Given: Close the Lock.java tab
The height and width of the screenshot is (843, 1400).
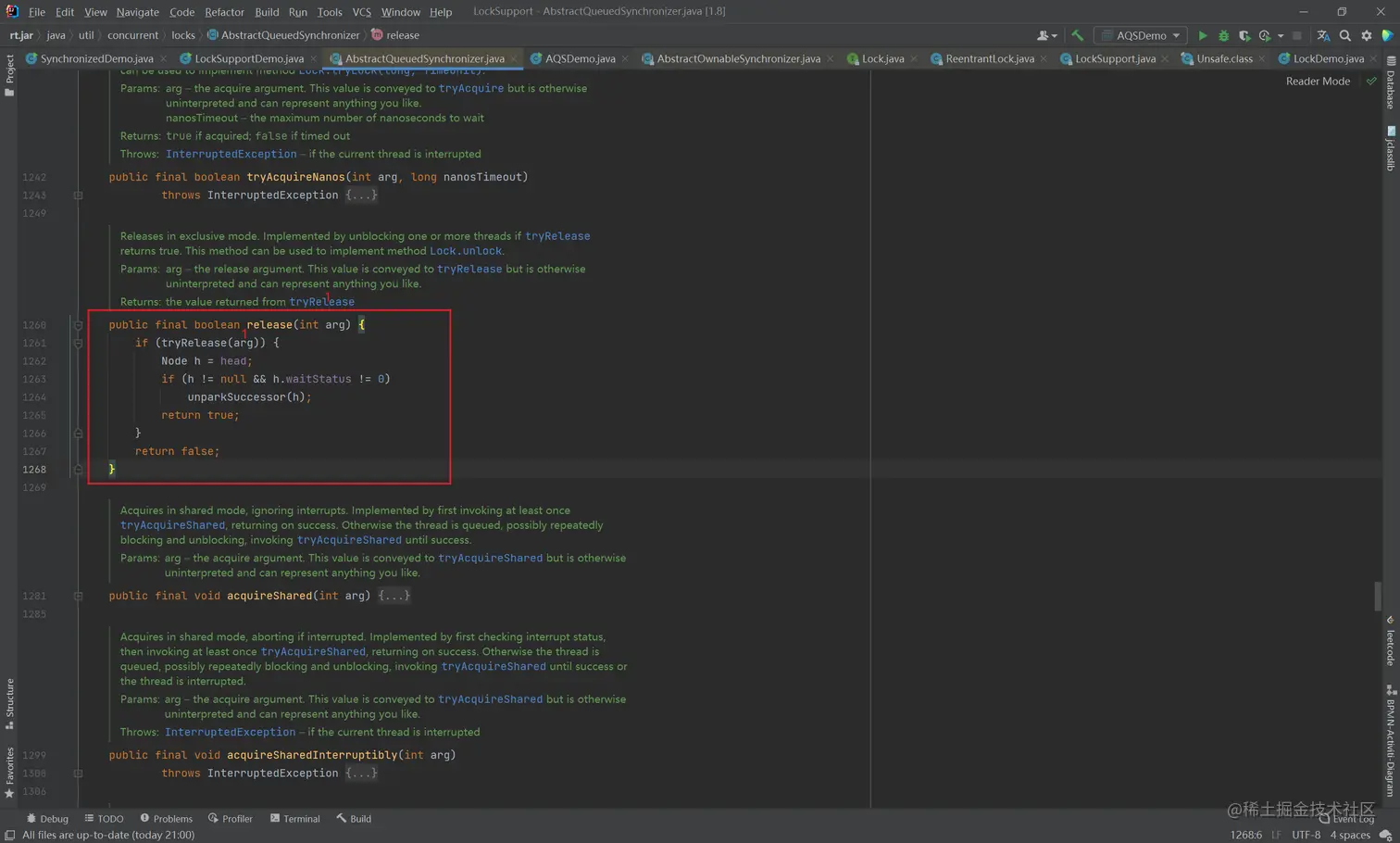Looking at the screenshot, I should coord(914,59).
